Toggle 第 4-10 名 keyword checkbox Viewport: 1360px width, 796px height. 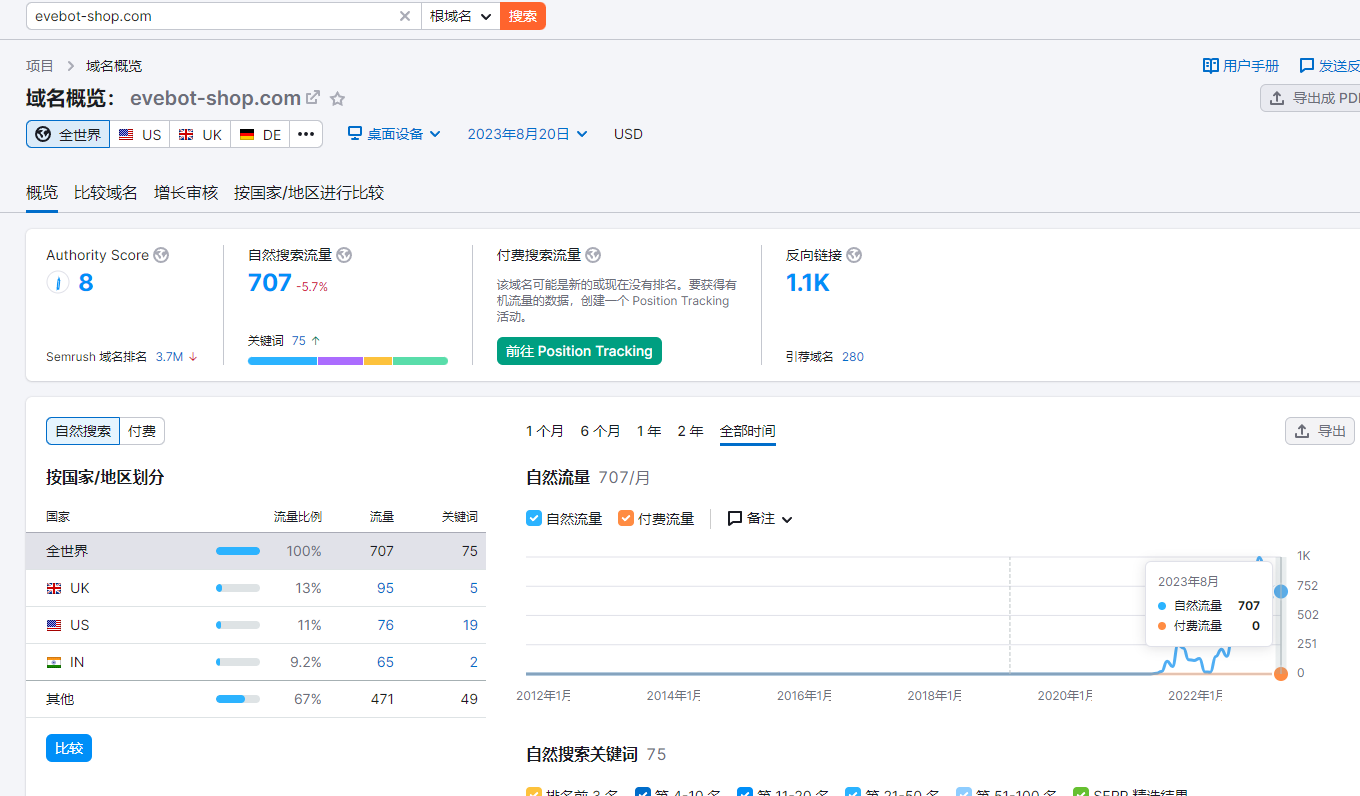click(x=643, y=792)
